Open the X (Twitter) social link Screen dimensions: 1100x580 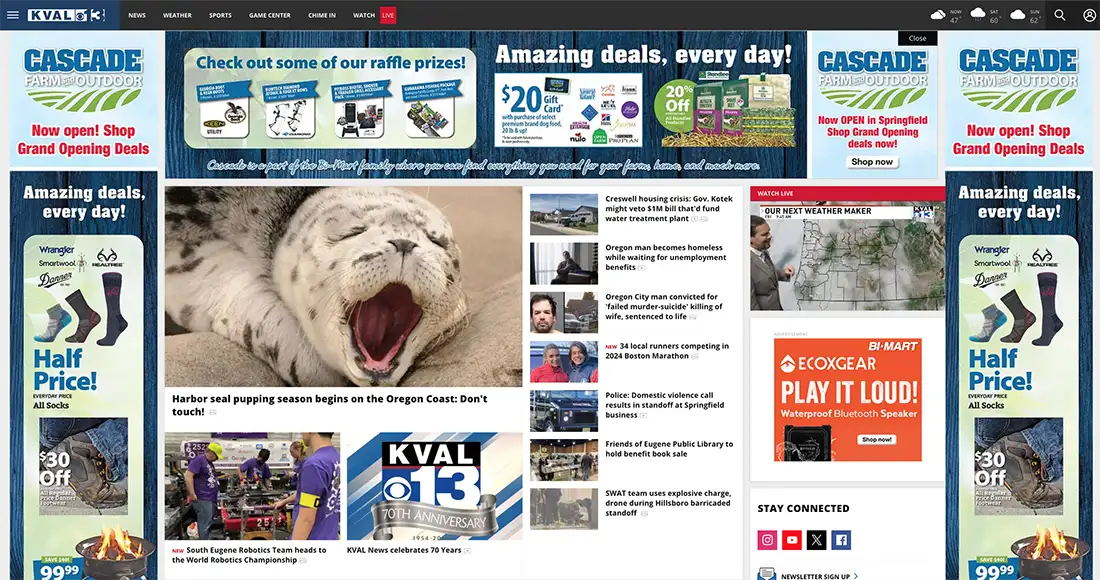pos(817,539)
